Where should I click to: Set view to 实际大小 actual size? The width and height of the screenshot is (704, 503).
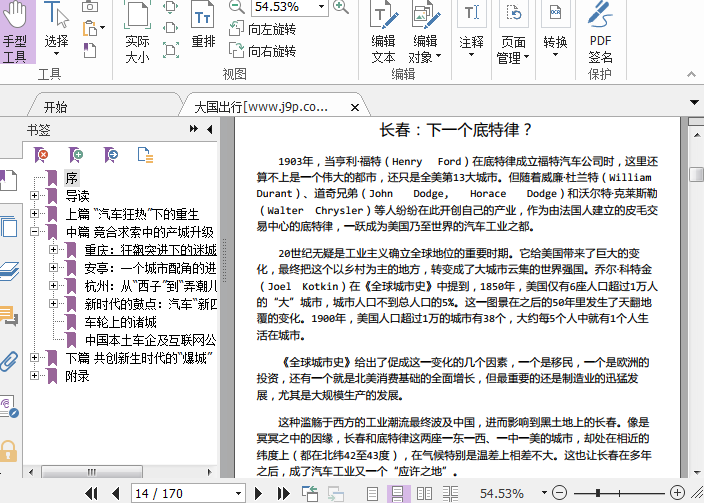(137, 31)
